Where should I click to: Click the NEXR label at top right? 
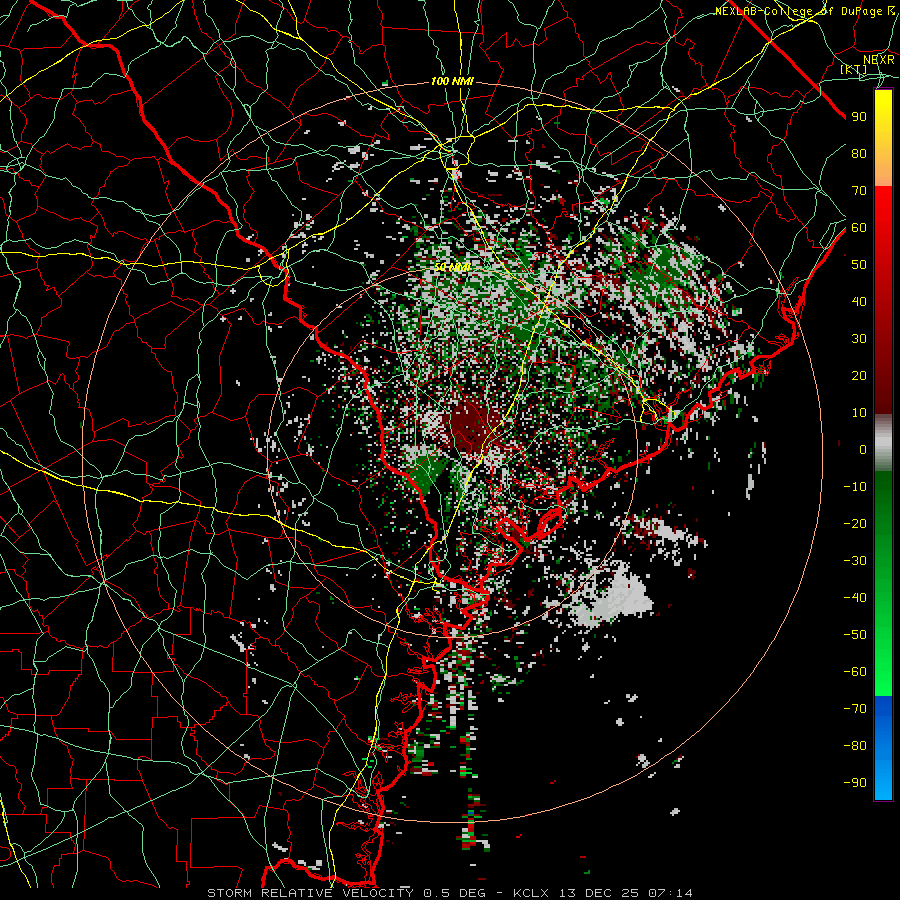[879, 59]
